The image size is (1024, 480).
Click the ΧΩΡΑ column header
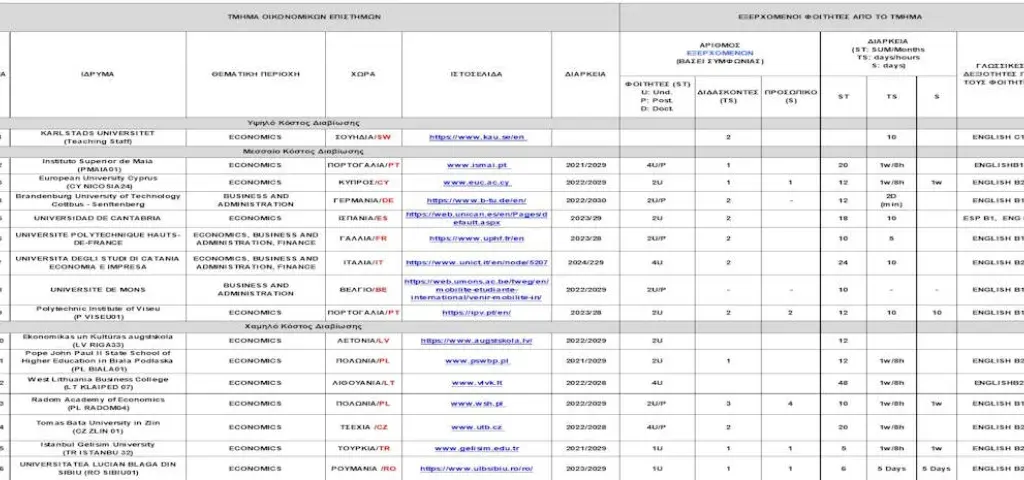(x=363, y=74)
